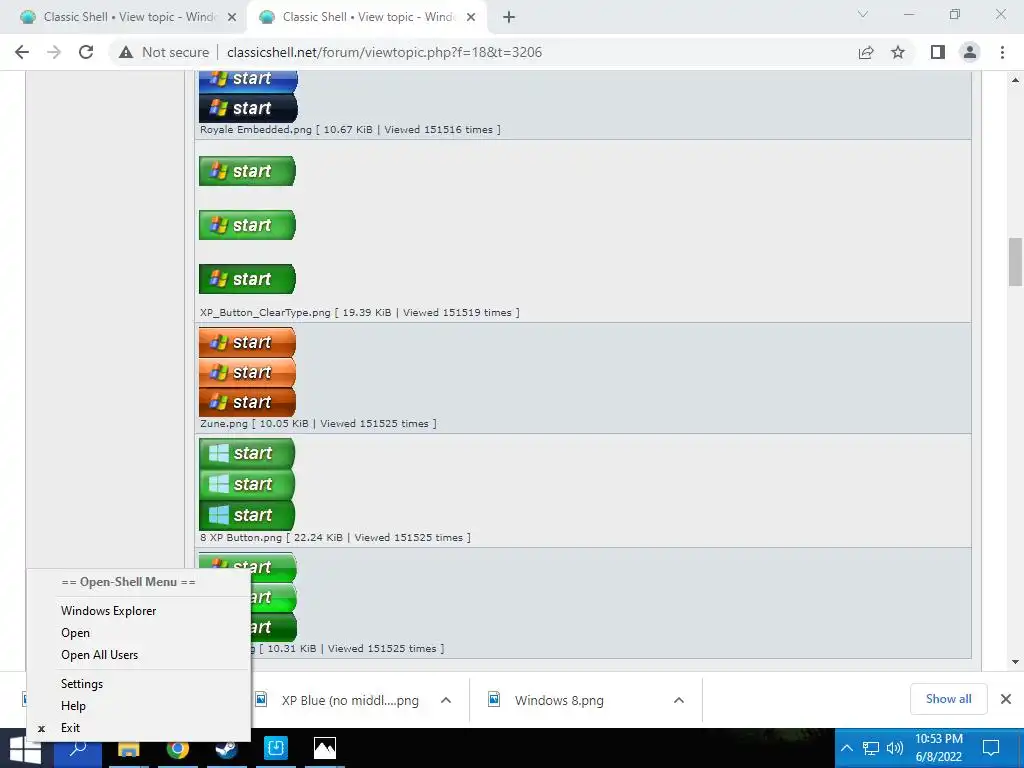Screen dimensions: 1024x768
Task: Click the network icon in the system tray
Action: point(871,748)
